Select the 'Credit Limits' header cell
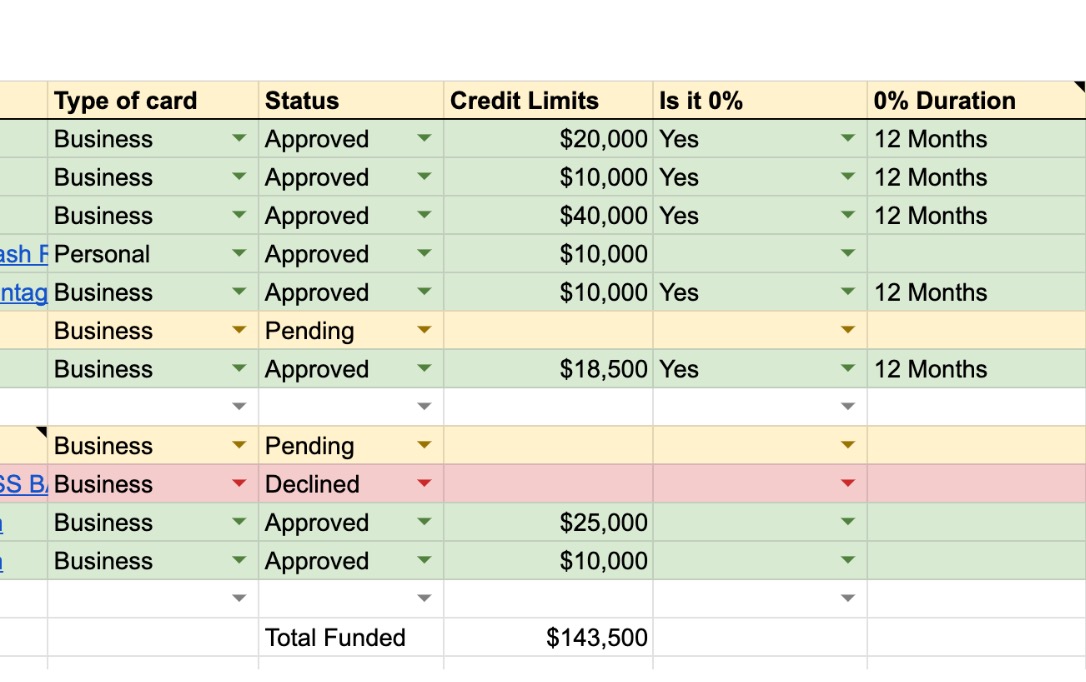The height and width of the screenshot is (682, 1086). [x=547, y=101]
